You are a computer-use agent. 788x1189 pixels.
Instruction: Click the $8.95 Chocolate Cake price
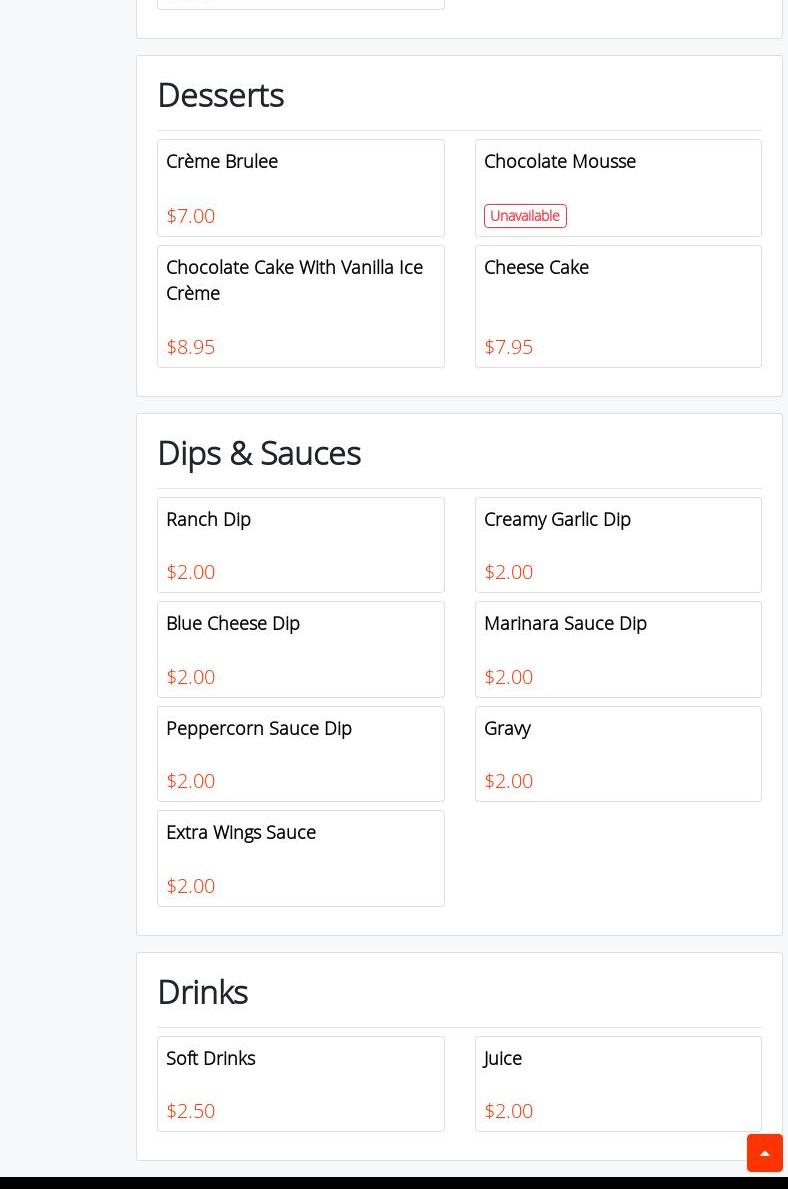(x=190, y=347)
